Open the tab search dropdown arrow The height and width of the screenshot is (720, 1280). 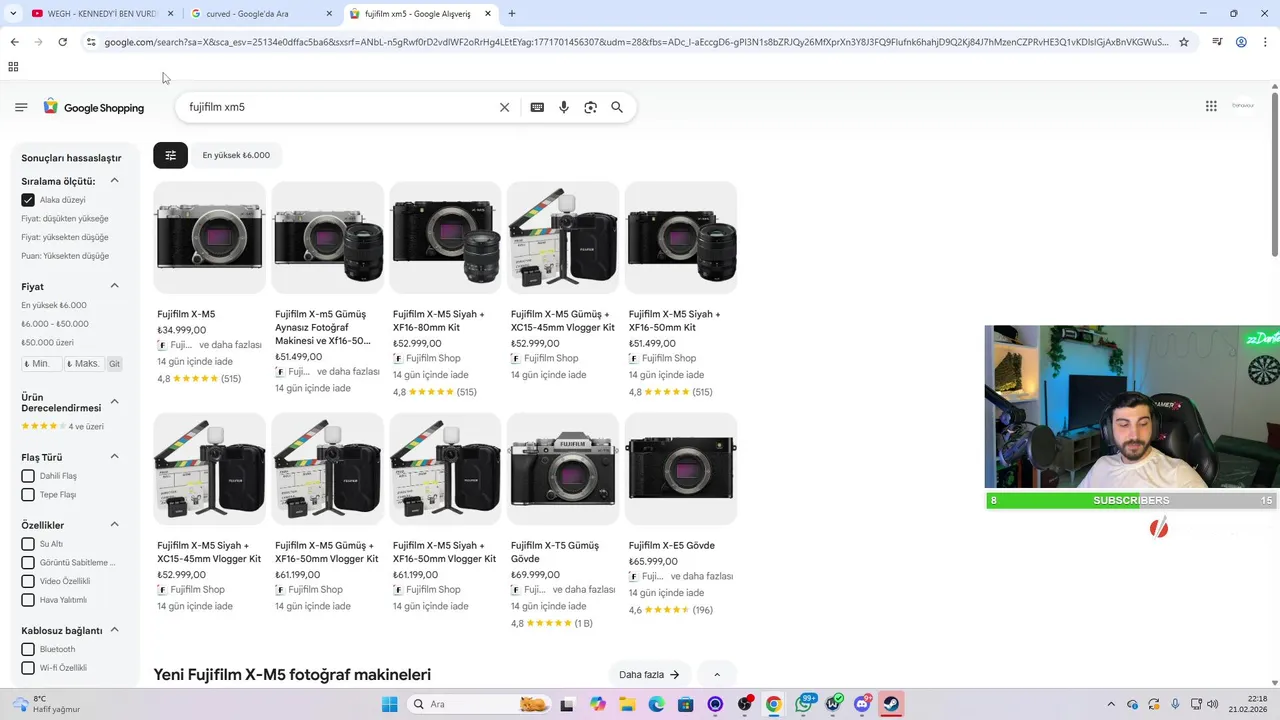pos(13,14)
